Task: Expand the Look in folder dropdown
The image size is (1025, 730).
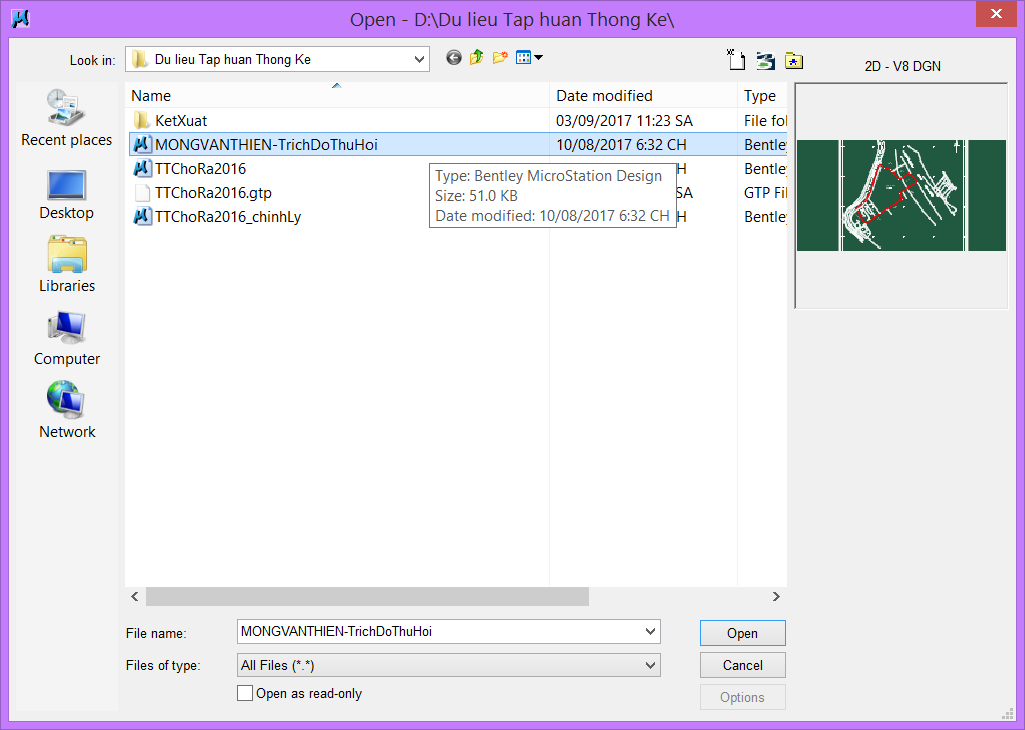Action: 419,59
